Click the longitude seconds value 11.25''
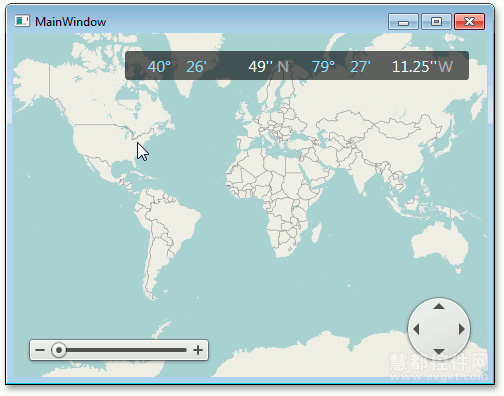 click(414, 67)
